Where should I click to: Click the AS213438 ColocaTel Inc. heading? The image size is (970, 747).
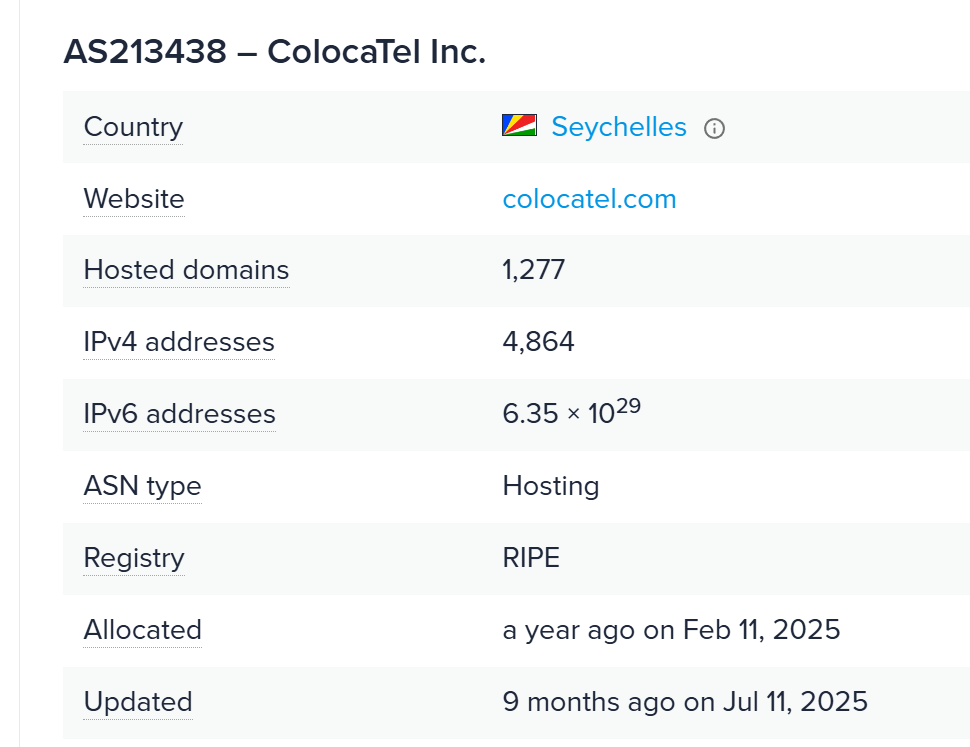pos(274,52)
